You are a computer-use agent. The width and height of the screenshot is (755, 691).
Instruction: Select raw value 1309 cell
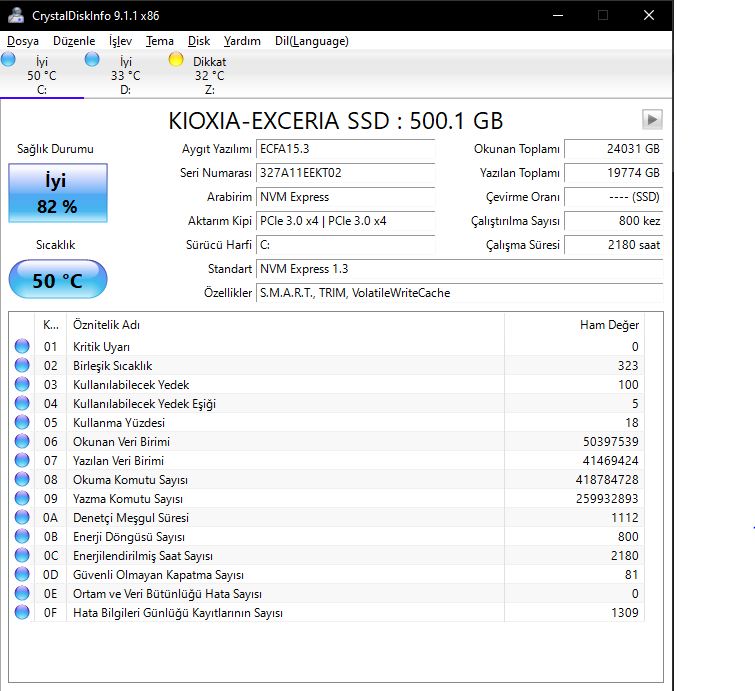point(574,613)
